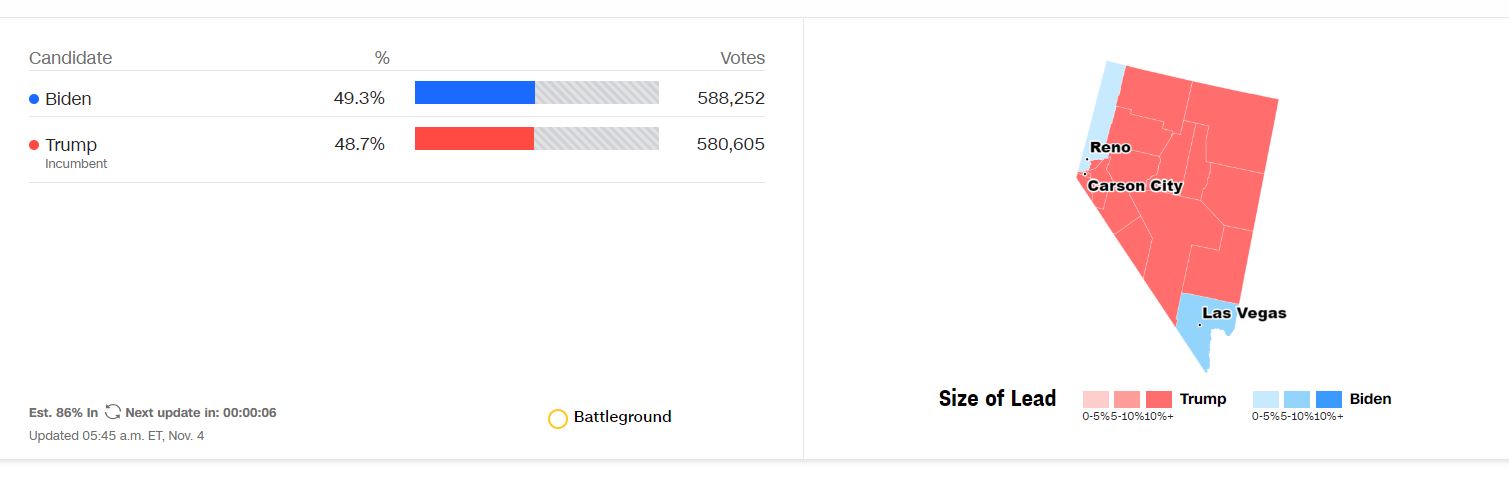Click the Candidate column header
Image resolution: width=1509 pixels, height=481 pixels.
pyautogui.click(x=70, y=58)
